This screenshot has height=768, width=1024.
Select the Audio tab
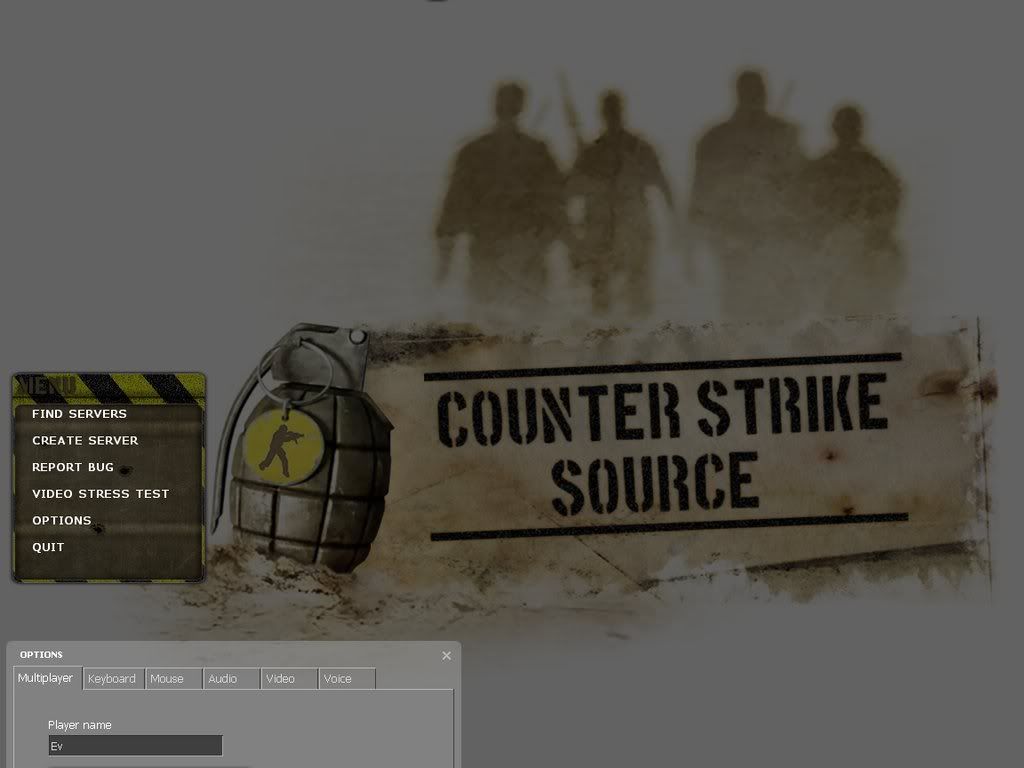click(x=223, y=679)
